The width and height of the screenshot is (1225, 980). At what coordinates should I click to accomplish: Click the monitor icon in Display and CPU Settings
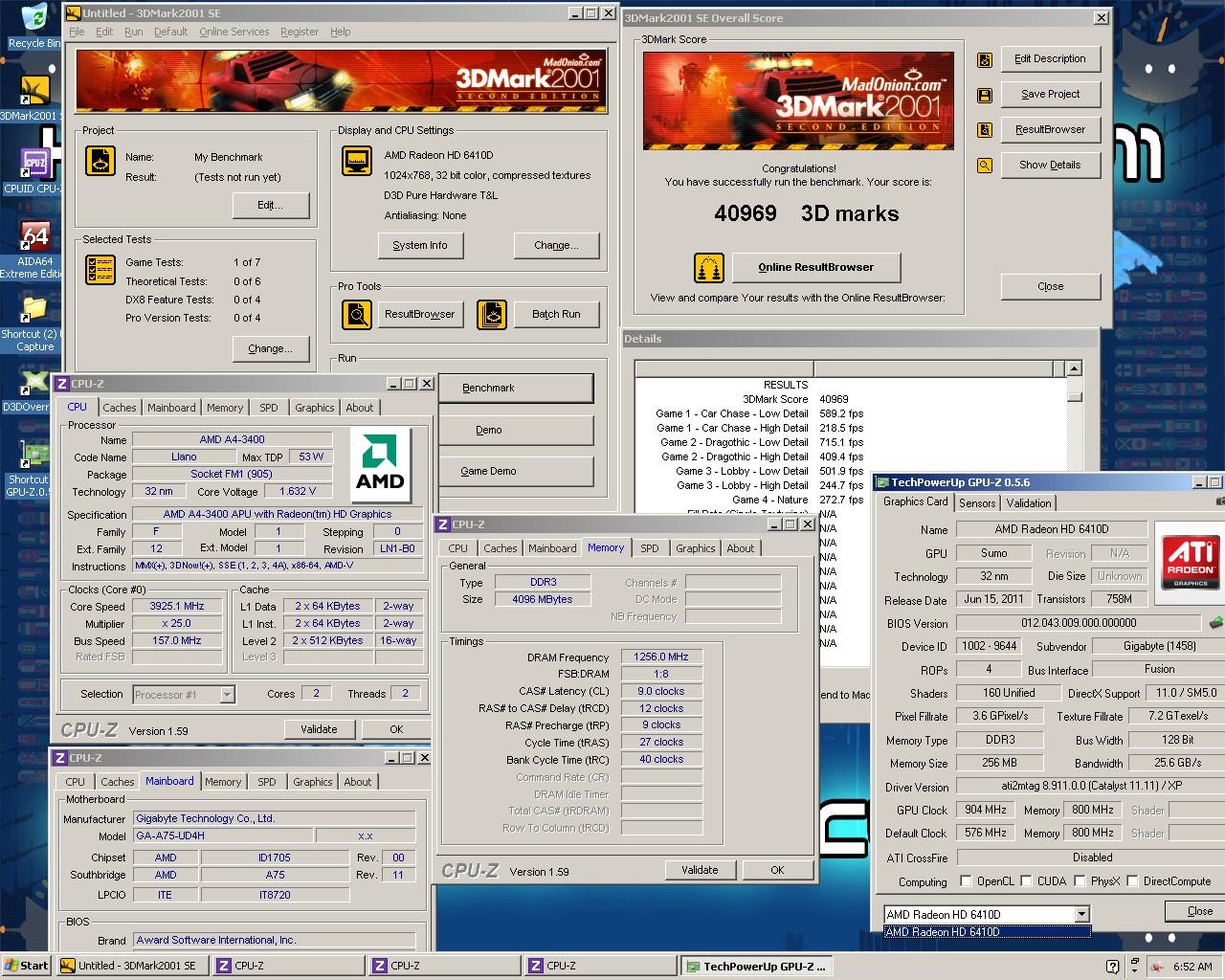tap(357, 161)
